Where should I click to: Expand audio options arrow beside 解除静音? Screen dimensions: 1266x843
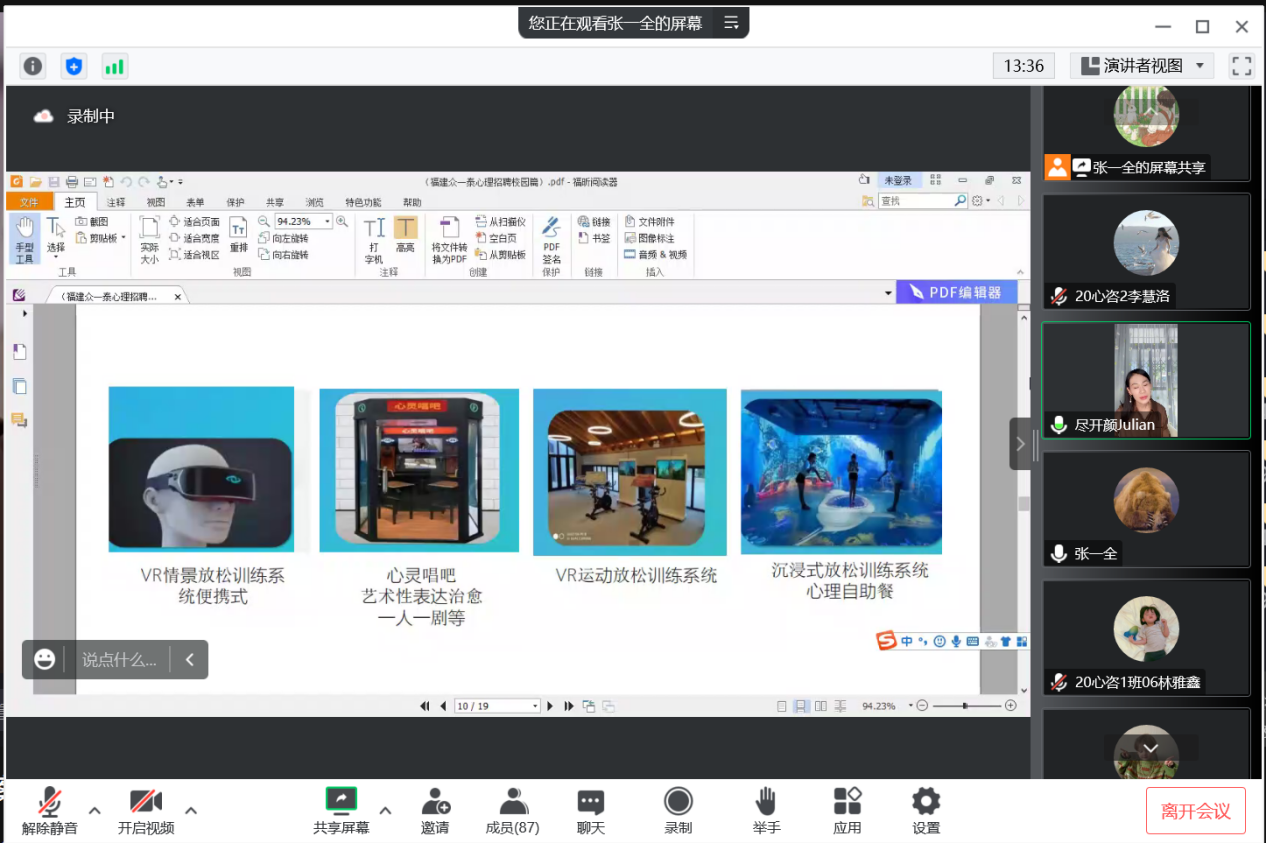95,810
